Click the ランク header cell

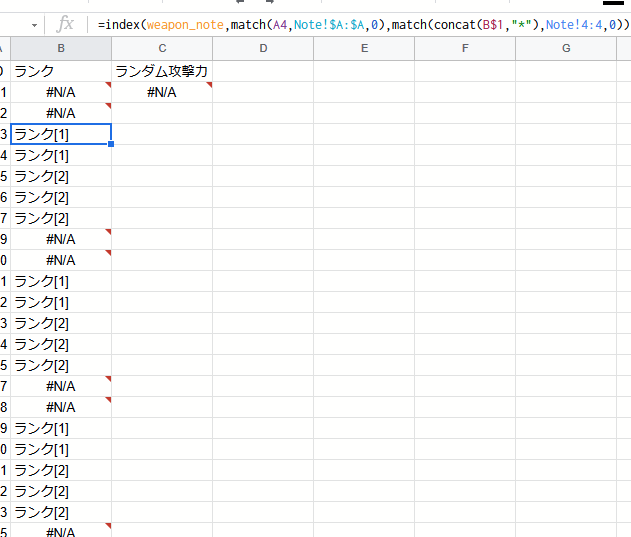61,71
